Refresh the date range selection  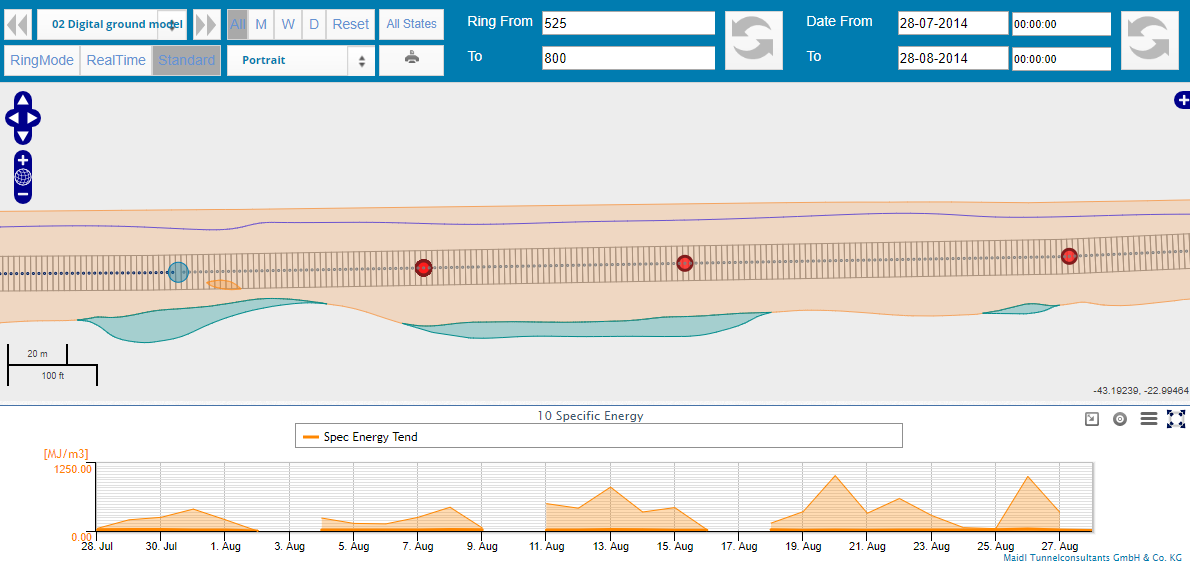point(1149,40)
